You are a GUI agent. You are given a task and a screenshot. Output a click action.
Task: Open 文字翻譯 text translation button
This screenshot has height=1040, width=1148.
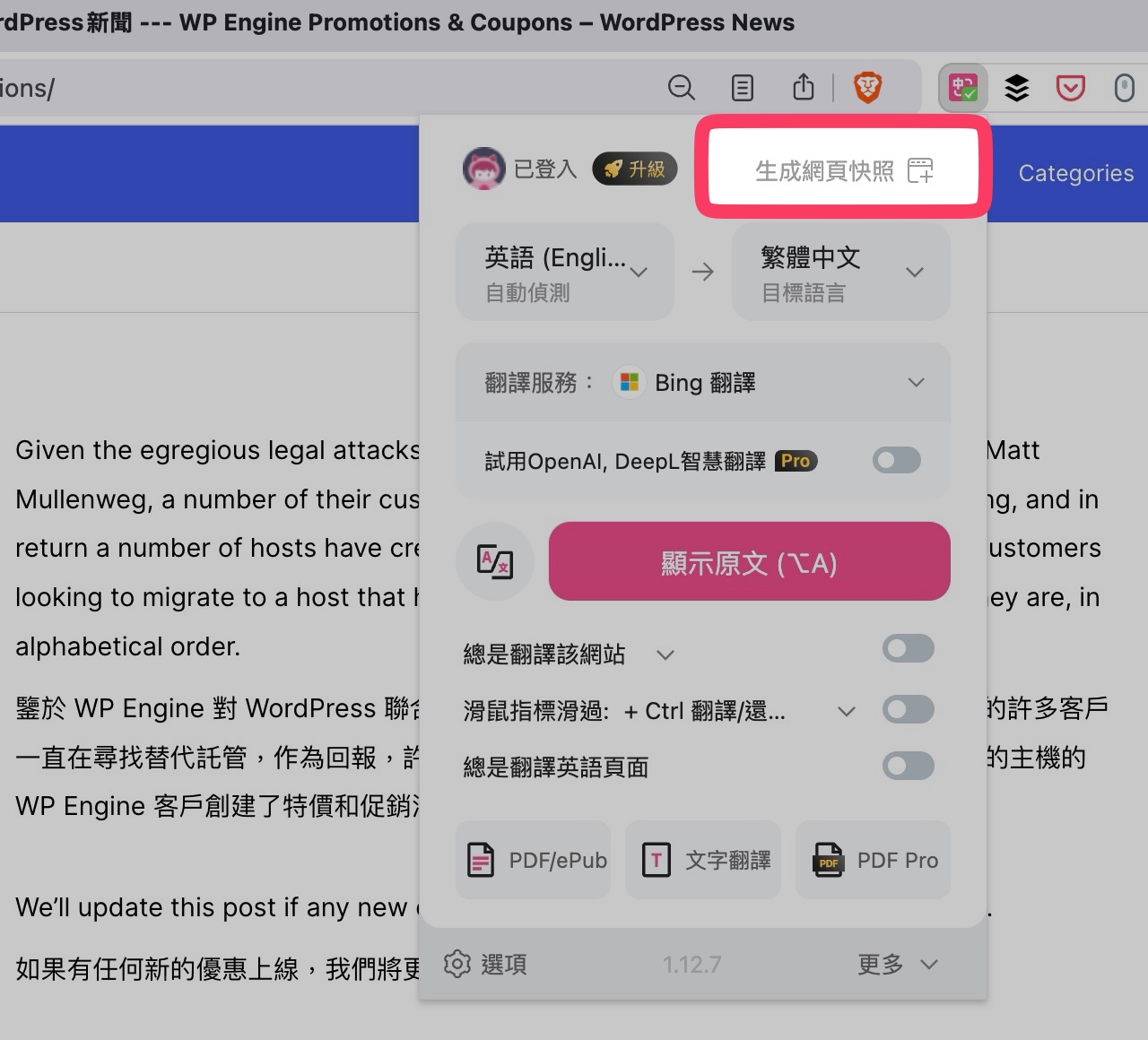(x=703, y=860)
